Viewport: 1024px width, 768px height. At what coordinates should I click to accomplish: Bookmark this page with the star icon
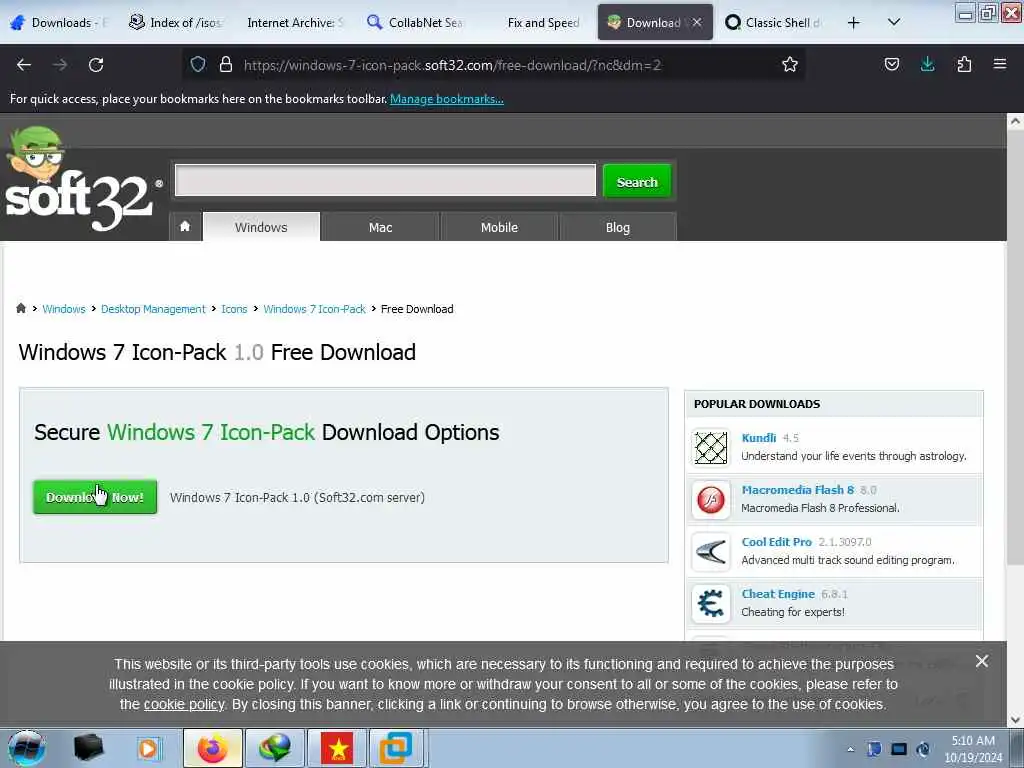pyautogui.click(x=790, y=65)
